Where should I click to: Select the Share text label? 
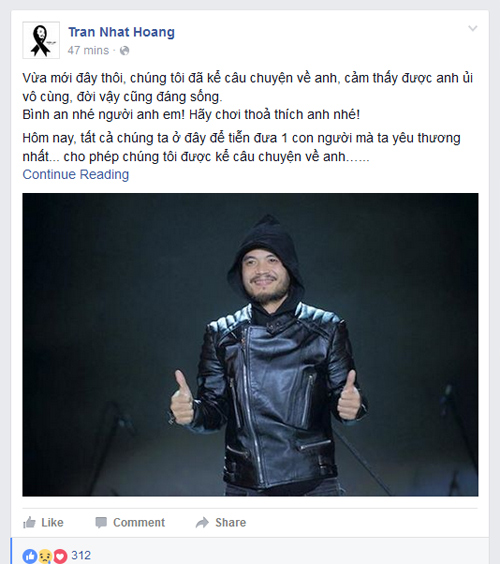pos(231,522)
